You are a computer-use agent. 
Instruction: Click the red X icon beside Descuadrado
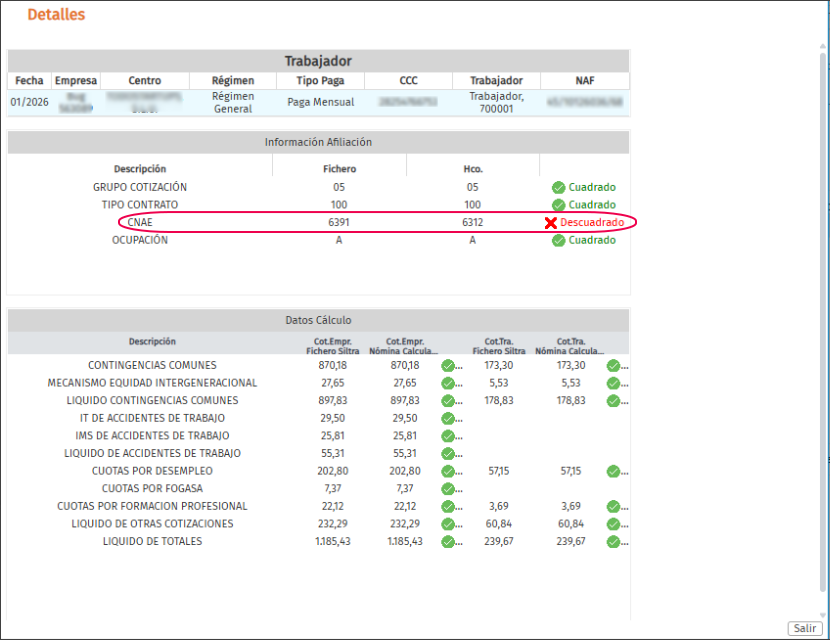point(551,223)
